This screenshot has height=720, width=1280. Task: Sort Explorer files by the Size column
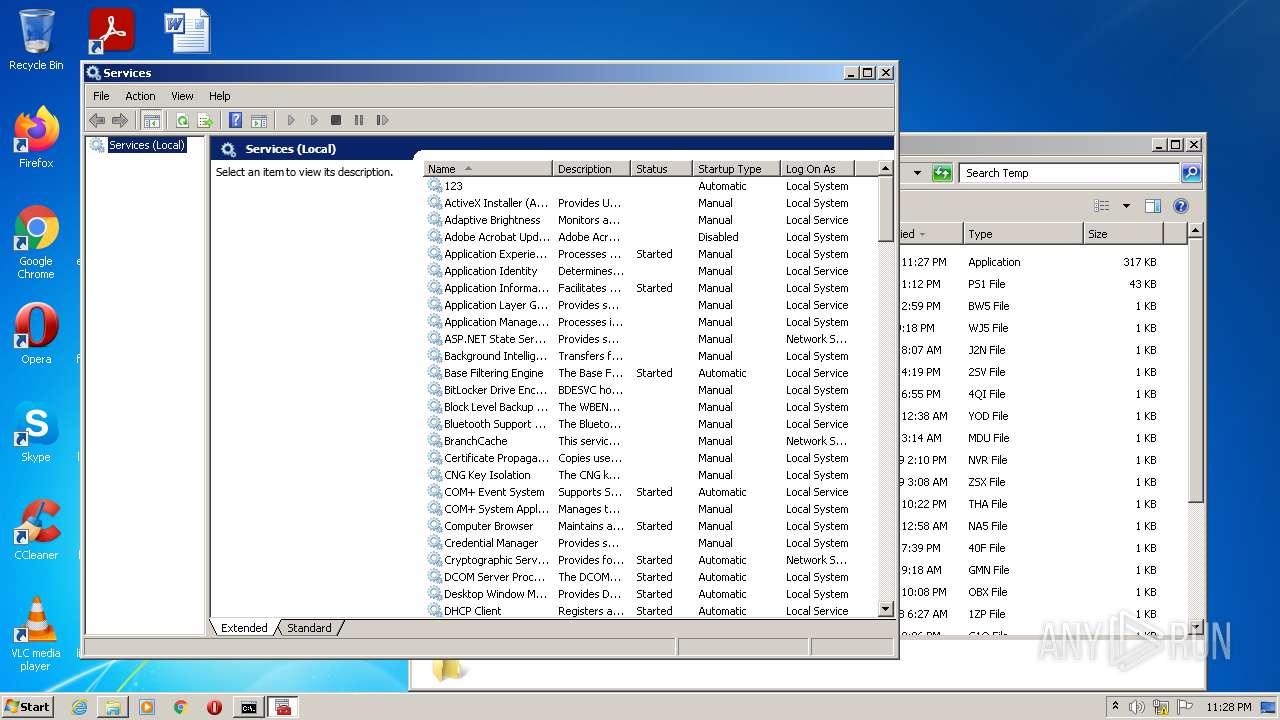point(1123,234)
